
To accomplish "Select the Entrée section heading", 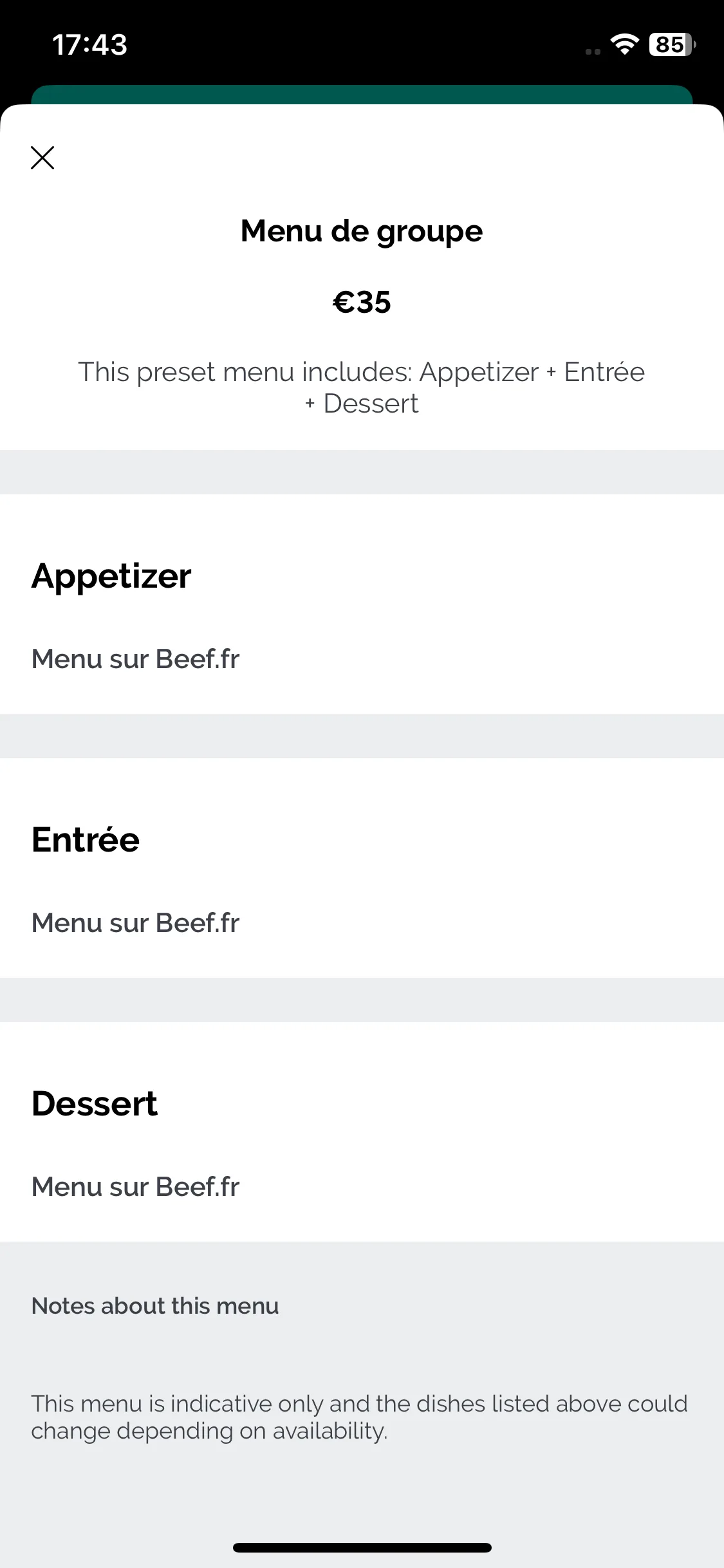I will tap(86, 839).
